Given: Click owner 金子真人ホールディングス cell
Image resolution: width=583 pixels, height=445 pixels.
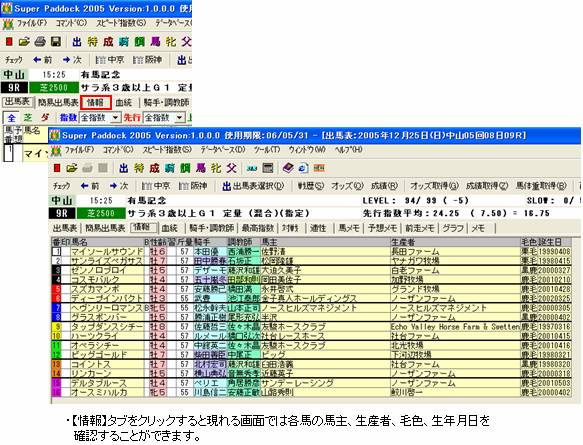Looking at the screenshot, I should coord(325,298).
